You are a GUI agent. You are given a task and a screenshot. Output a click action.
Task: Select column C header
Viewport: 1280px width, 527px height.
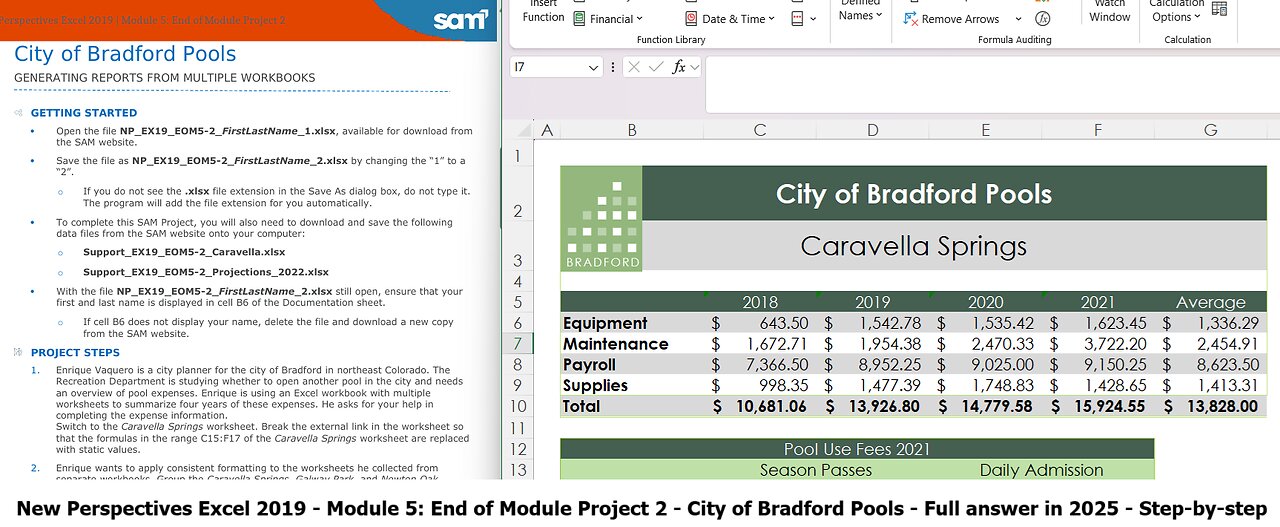[x=760, y=130]
